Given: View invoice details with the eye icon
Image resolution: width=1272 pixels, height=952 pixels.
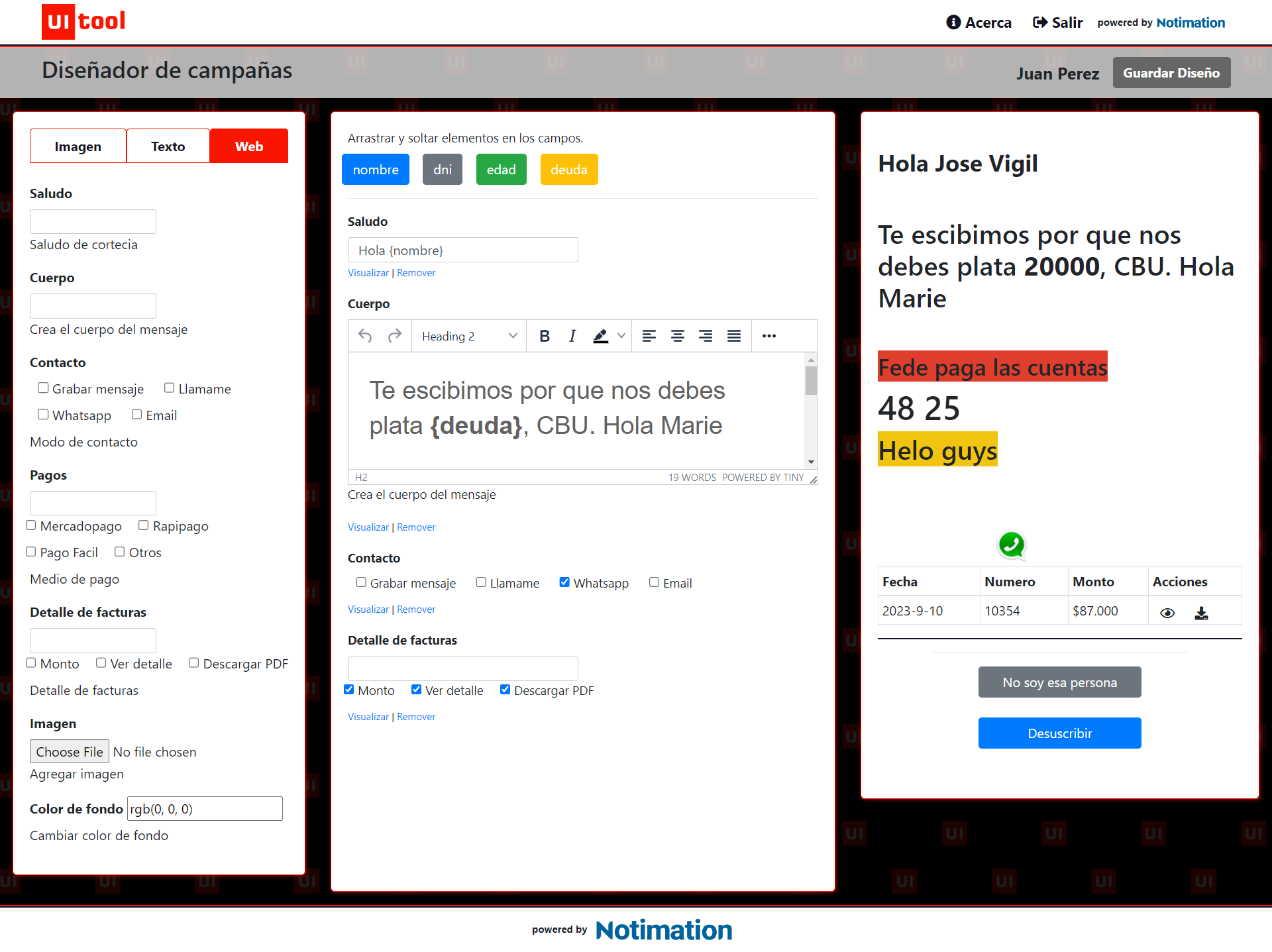Looking at the screenshot, I should click(x=1167, y=613).
